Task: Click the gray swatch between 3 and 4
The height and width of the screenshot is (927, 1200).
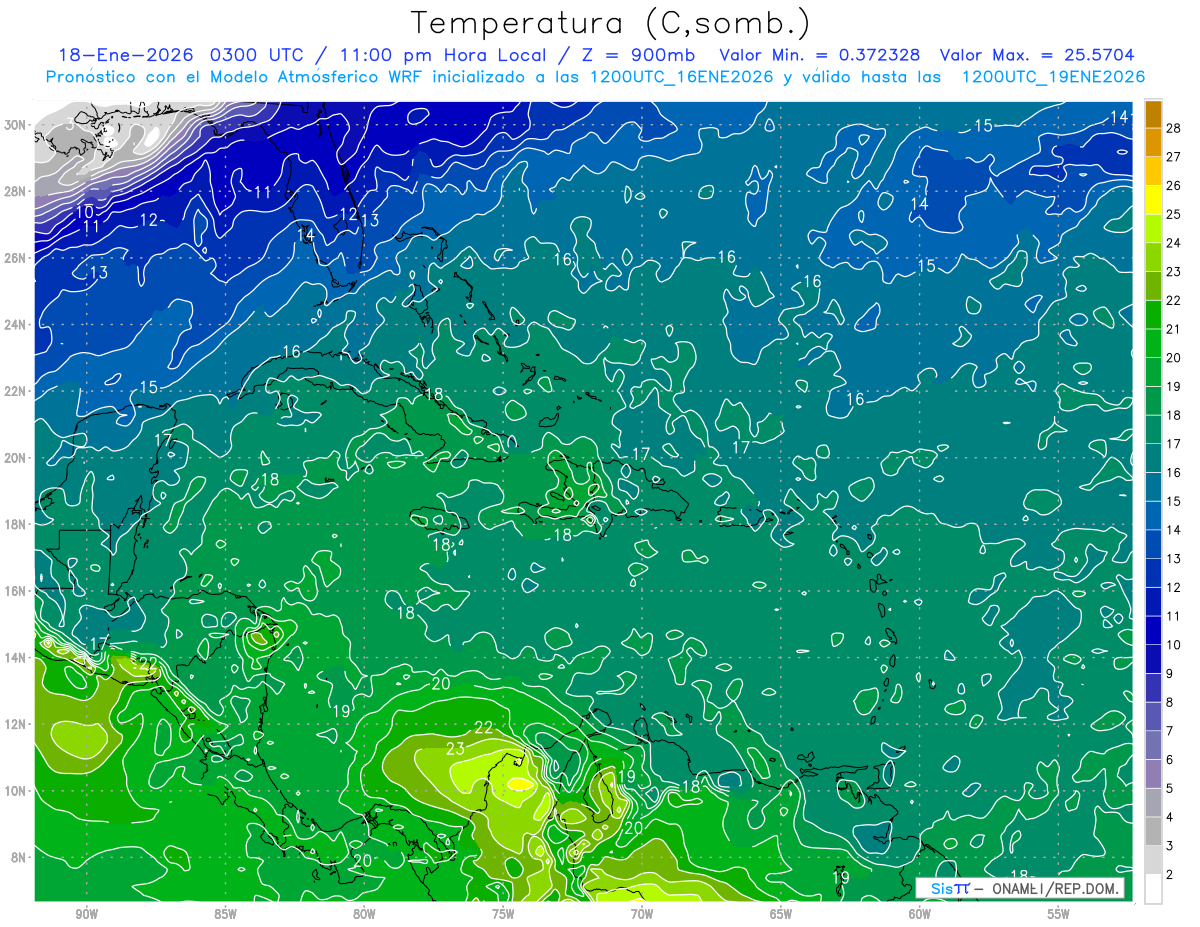Action: pyautogui.click(x=1153, y=831)
